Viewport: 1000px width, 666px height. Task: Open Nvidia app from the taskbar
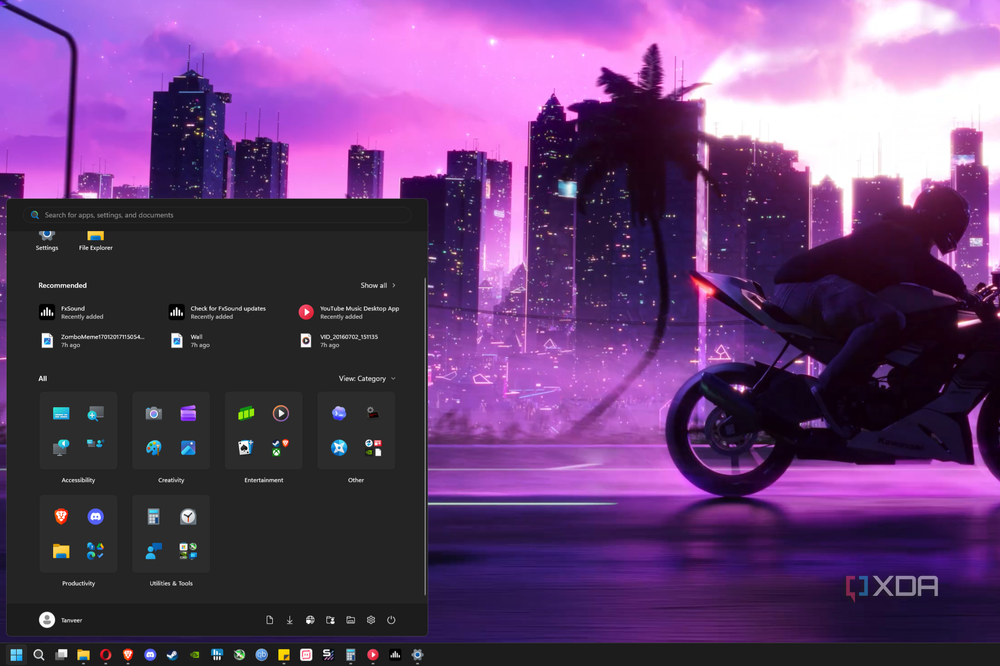pyautogui.click(x=195, y=655)
